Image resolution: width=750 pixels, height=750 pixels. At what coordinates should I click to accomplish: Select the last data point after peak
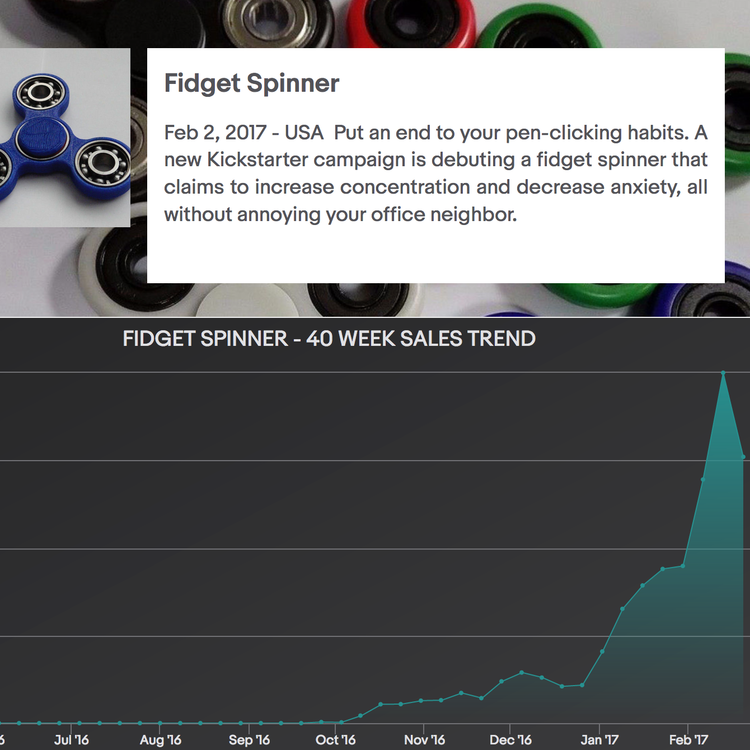(743, 457)
